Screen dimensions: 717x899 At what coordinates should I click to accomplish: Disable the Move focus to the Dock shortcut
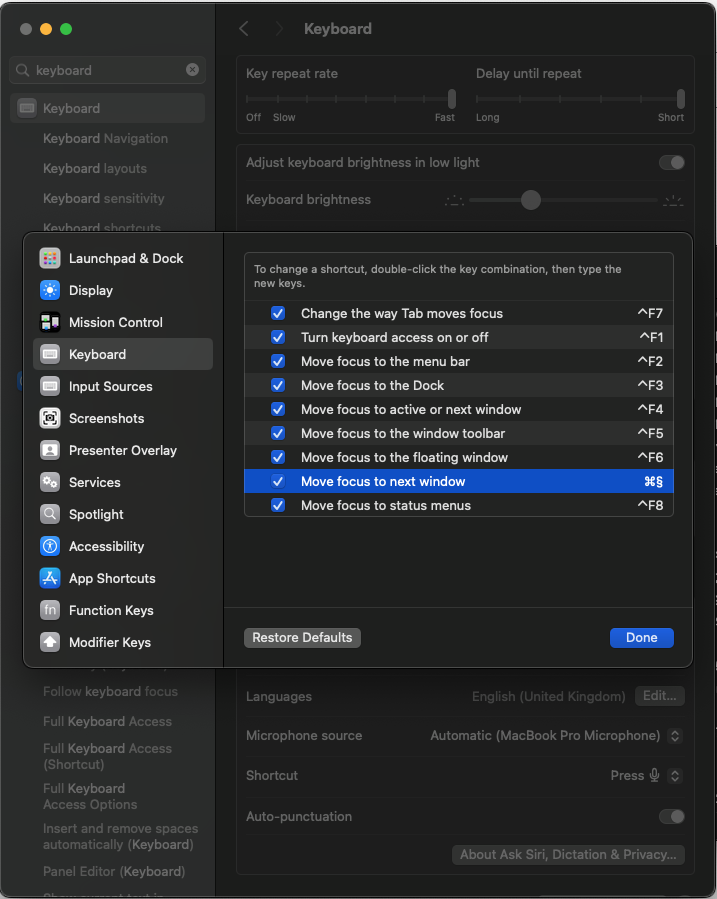(277, 385)
